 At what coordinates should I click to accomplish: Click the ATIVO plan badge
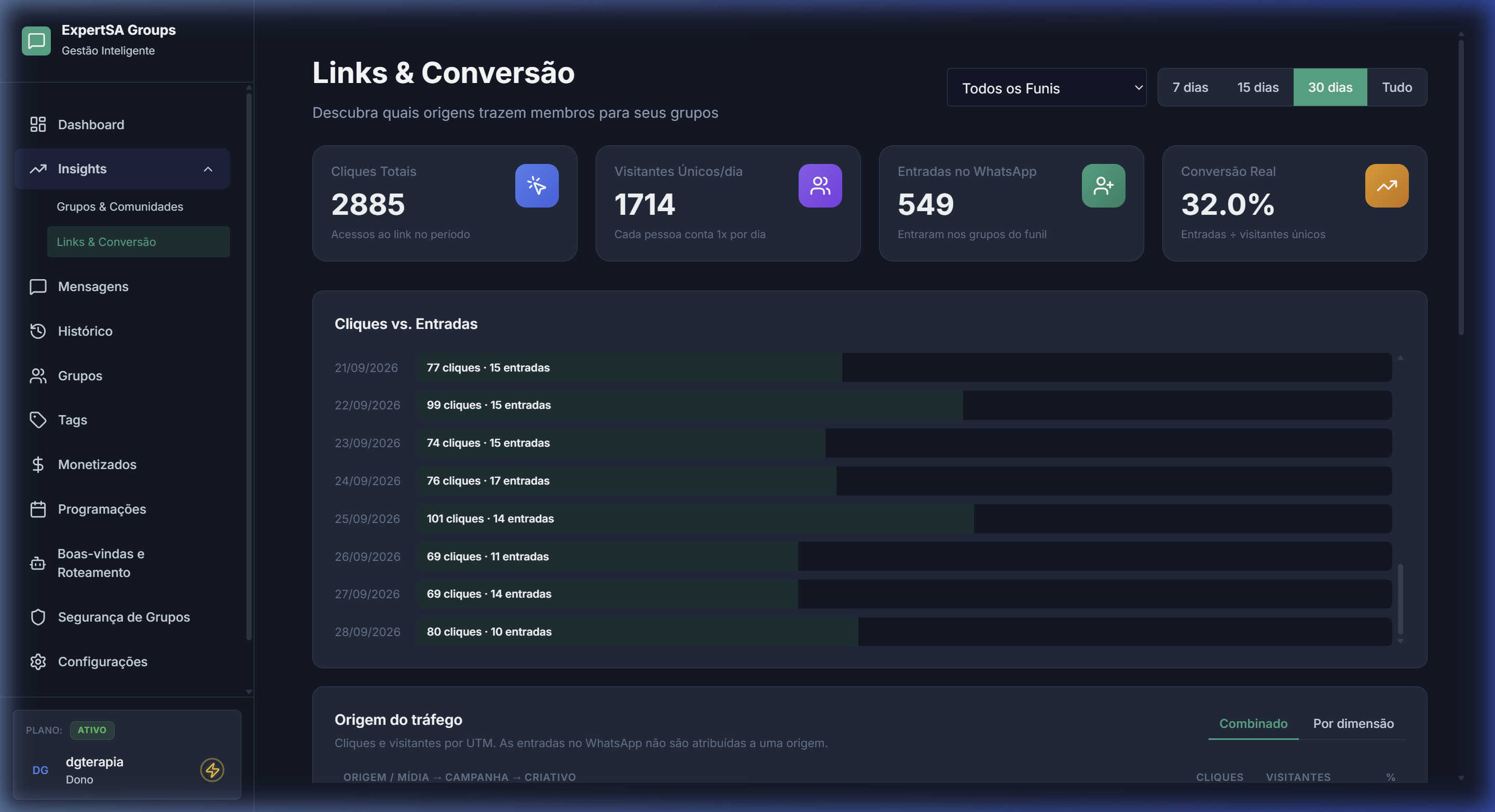coord(92,730)
